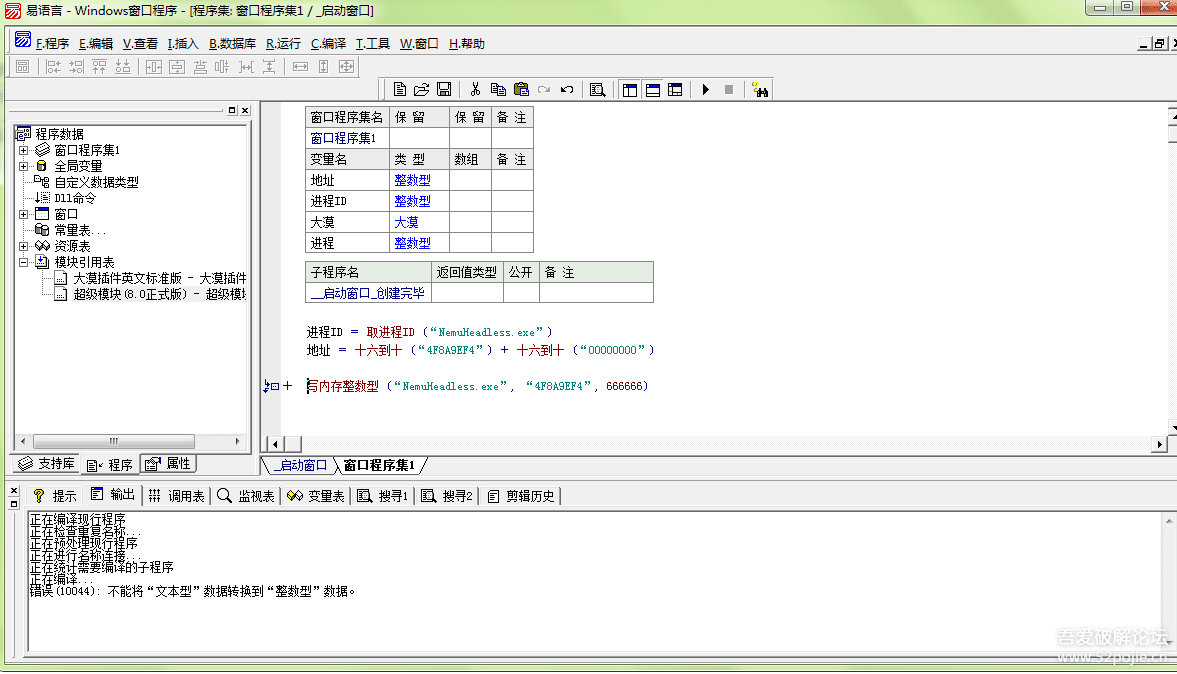Viewport: 1177px width, 674px height.
Task: Open the F.程序 menu
Action: coord(53,44)
